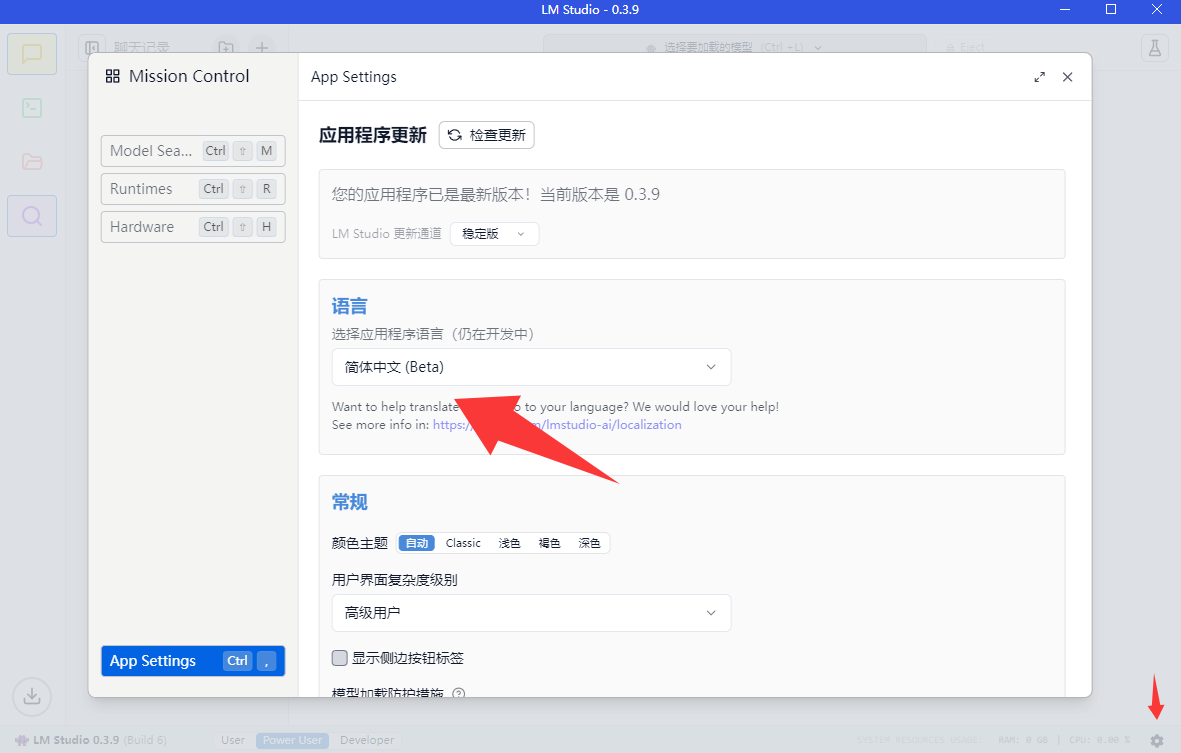Click the 颜色主题 label
This screenshot has height=753, width=1181.
click(359, 543)
